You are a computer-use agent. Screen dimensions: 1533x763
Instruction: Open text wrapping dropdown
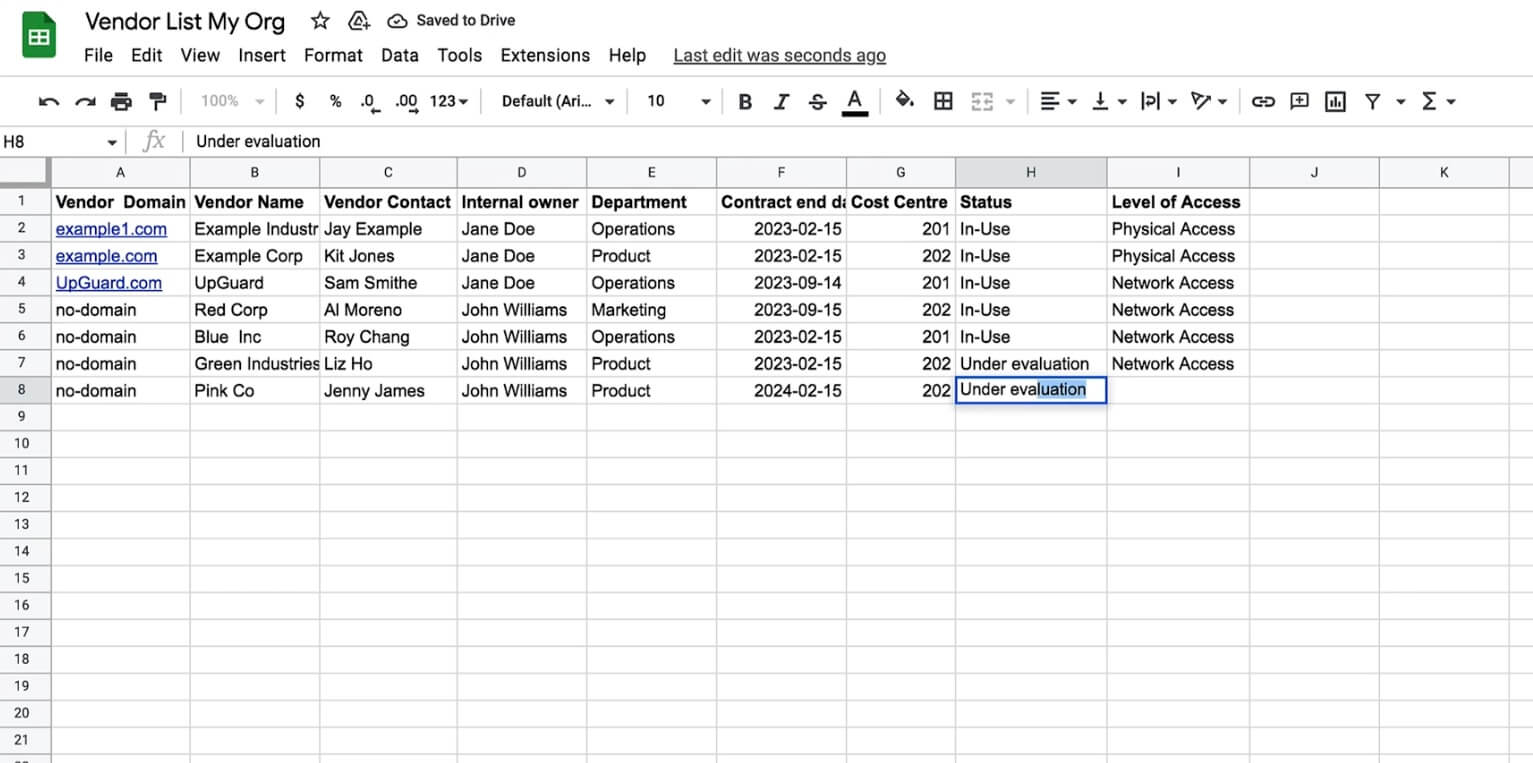pos(1159,101)
